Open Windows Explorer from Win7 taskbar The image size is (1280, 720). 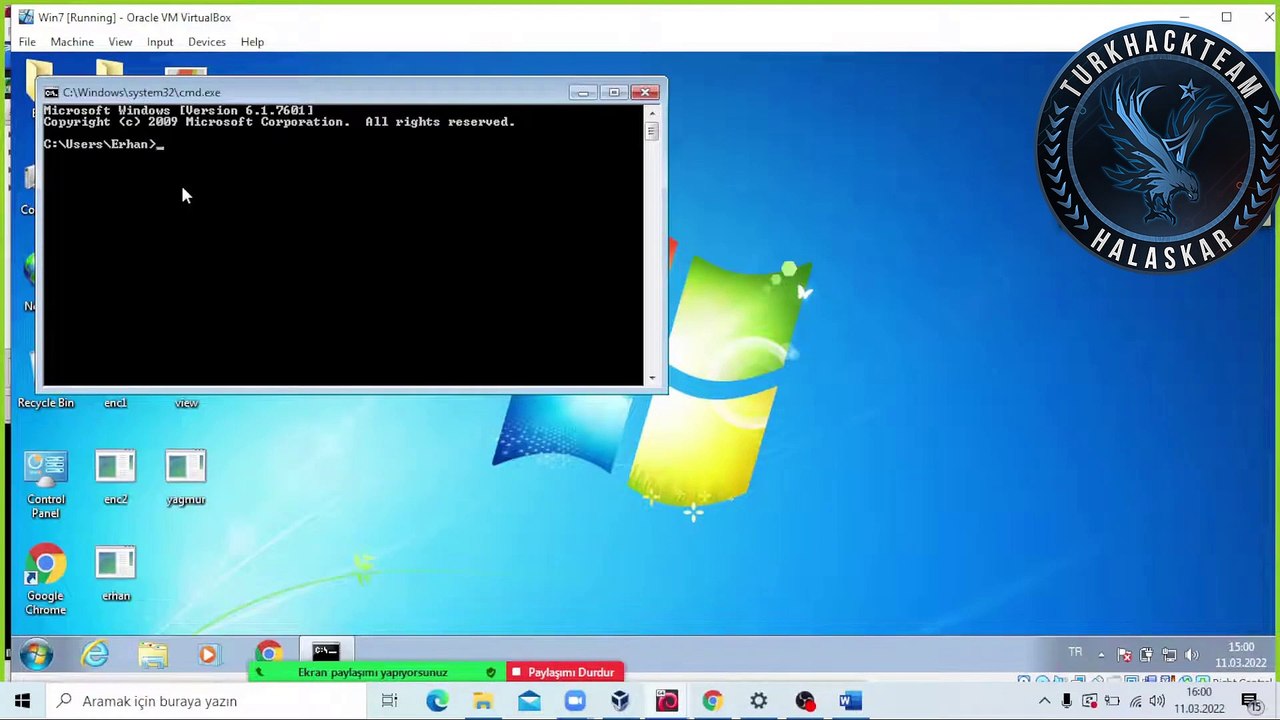point(153,655)
